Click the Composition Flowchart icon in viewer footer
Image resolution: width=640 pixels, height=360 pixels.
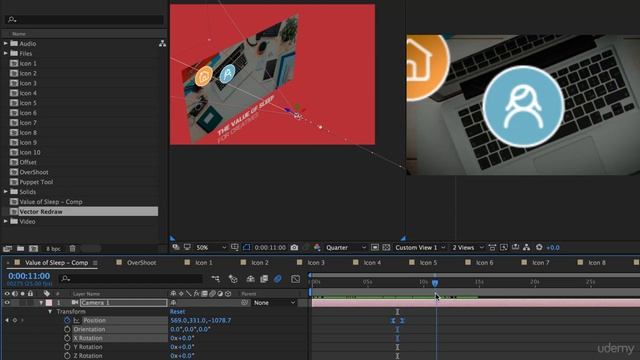point(527,247)
